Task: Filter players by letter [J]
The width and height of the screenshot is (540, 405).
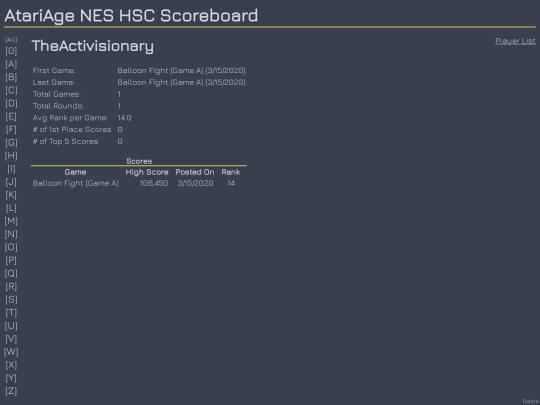Action: point(11,182)
